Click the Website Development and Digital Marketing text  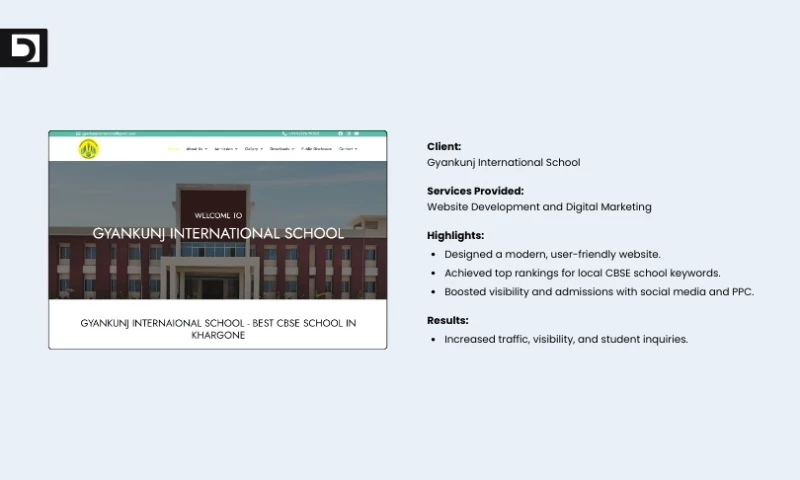pos(539,207)
